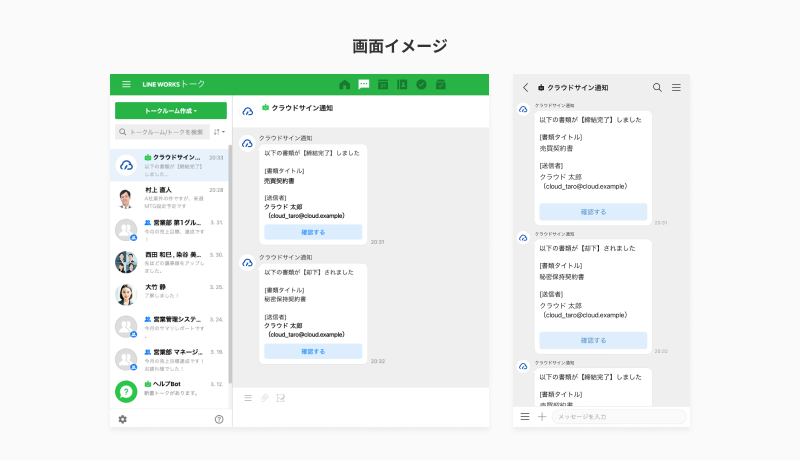Screen dimensions: 800x460
Task: Click 確認する on mobile 締結完了 message
Action: 593,212
